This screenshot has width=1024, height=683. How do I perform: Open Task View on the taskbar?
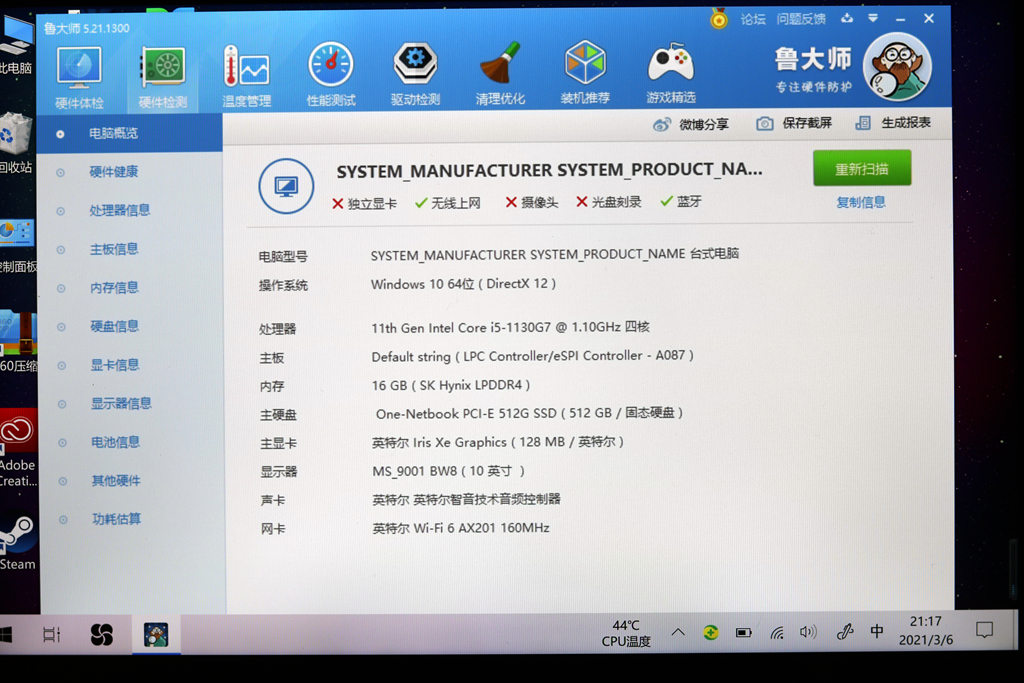(x=52, y=634)
